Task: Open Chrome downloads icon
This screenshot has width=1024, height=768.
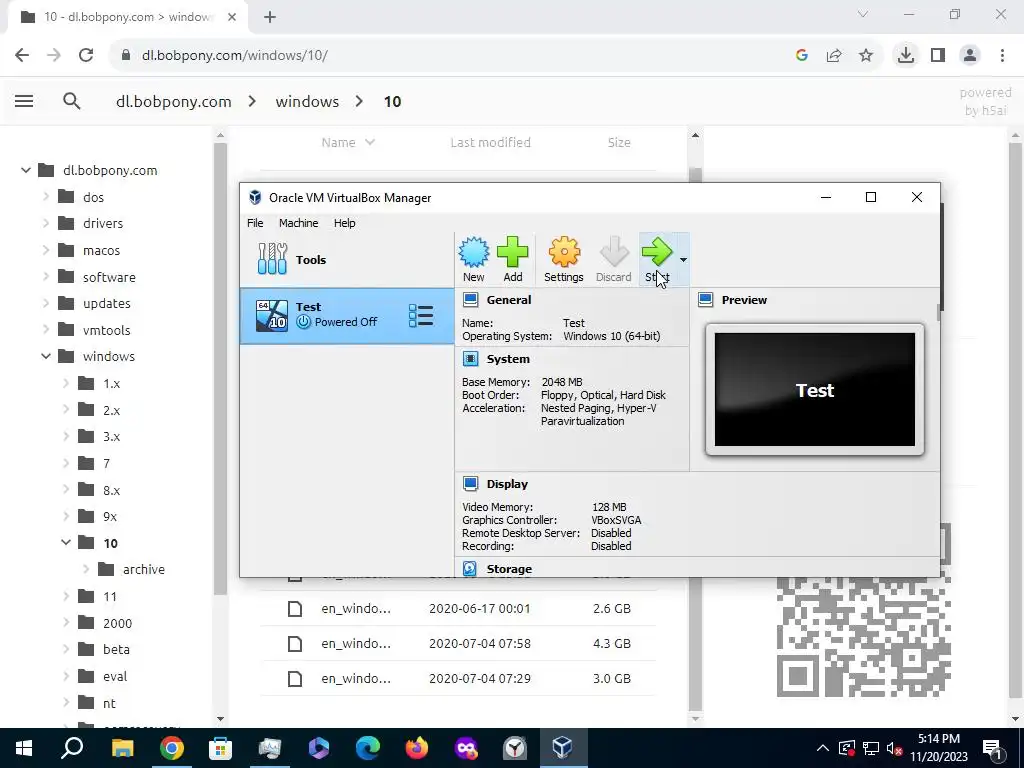Action: pos(905,56)
